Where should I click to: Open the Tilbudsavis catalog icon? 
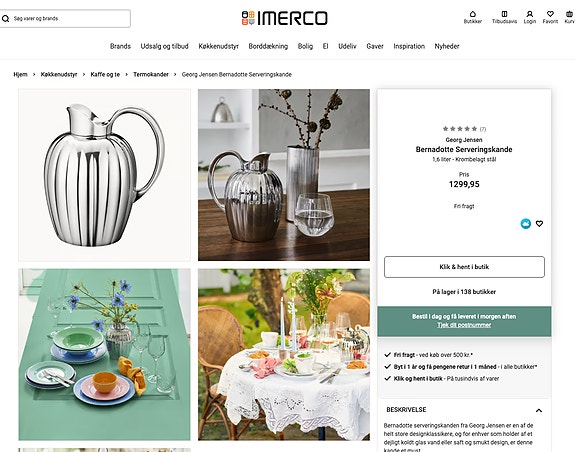(505, 14)
